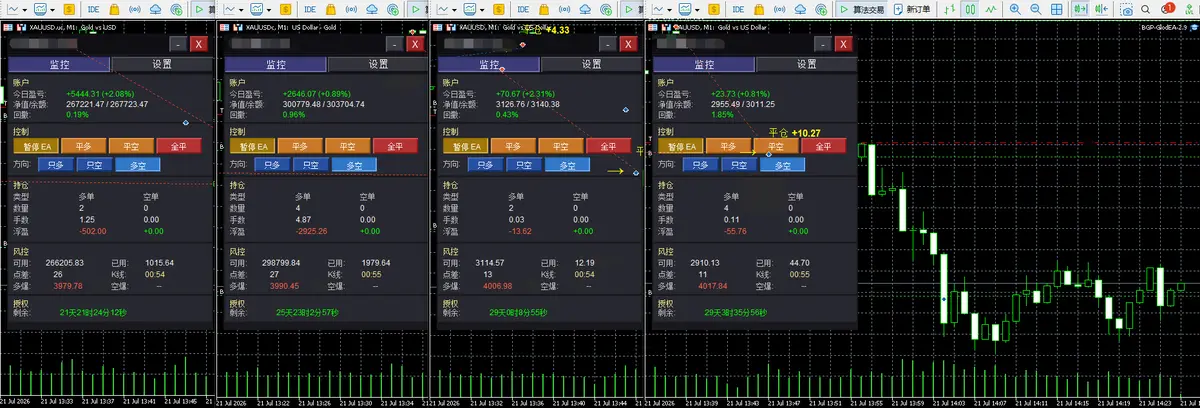Take a chart screenshot with camera icon
This screenshot has height=408, width=1200.
coord(1127,10)
